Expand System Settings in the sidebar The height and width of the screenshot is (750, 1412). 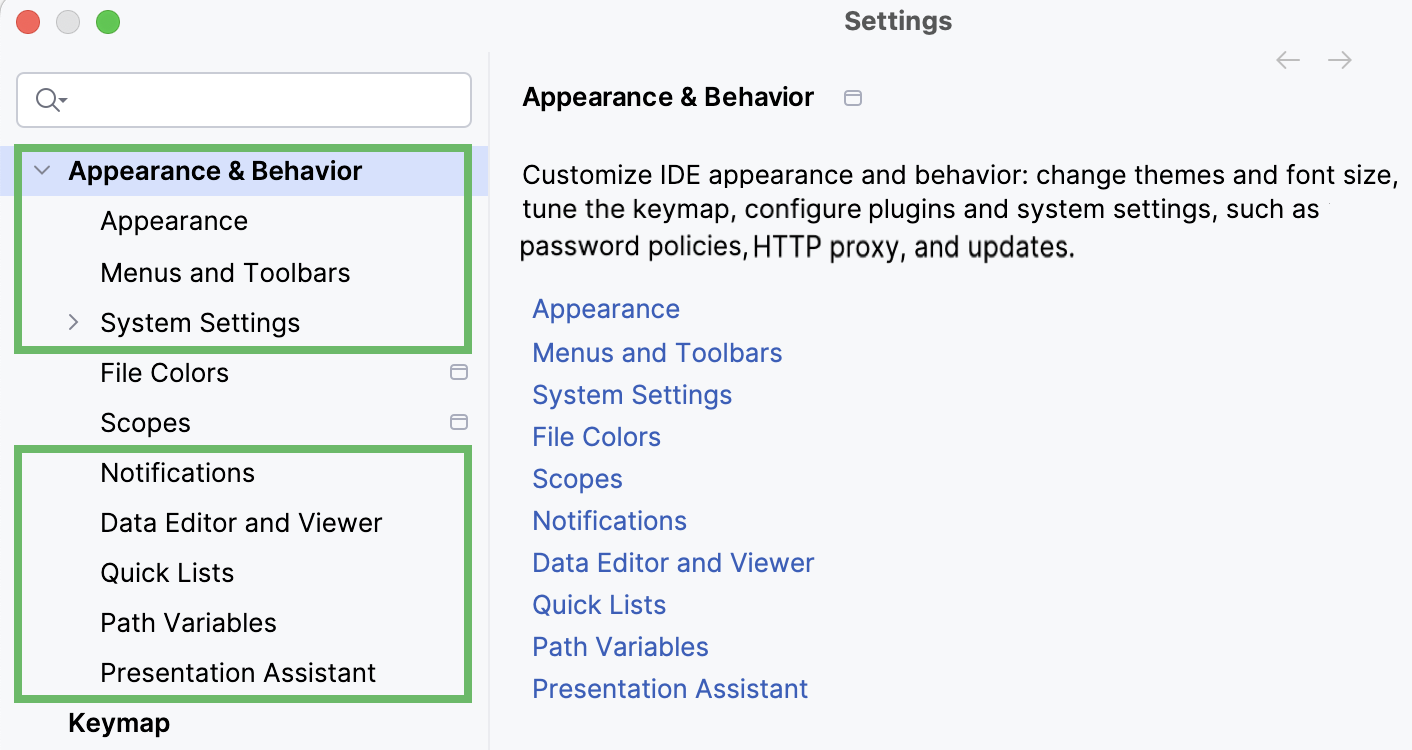pyautogui.click(x=73, y=322)
